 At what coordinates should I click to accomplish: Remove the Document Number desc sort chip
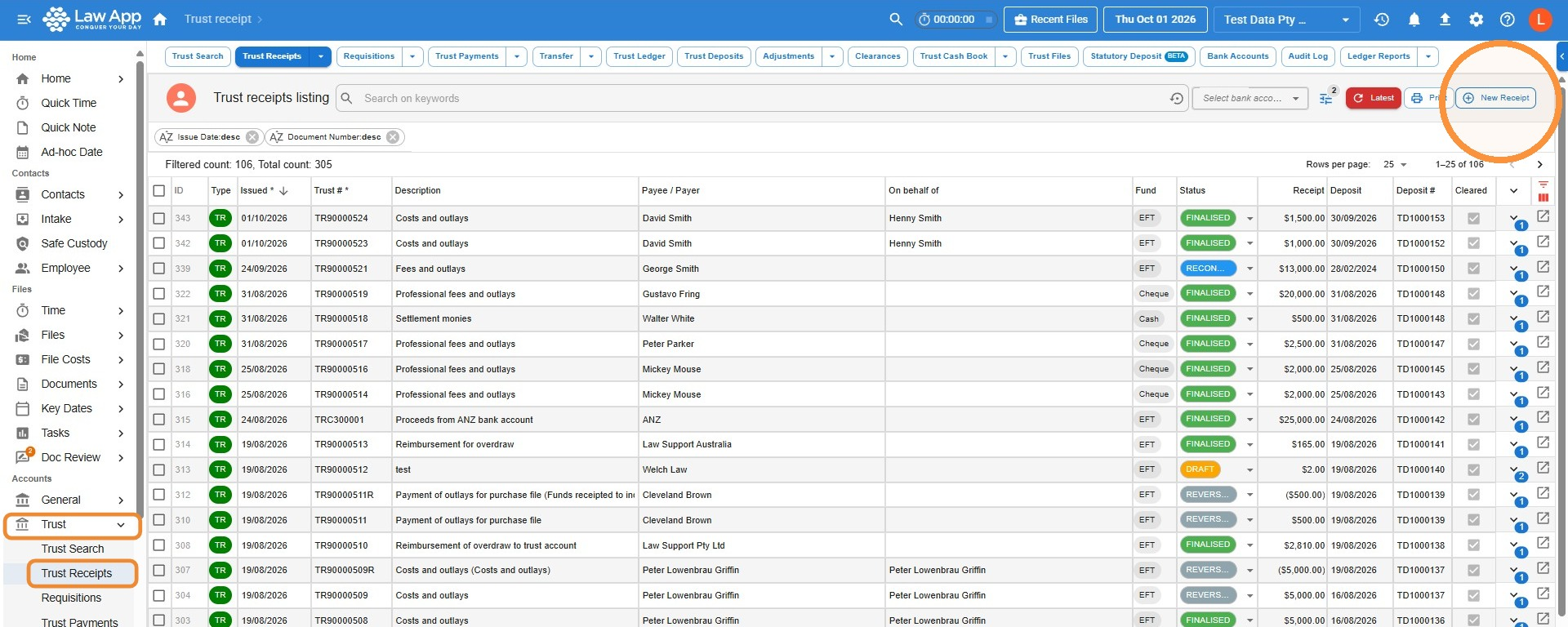click(393, 137)
